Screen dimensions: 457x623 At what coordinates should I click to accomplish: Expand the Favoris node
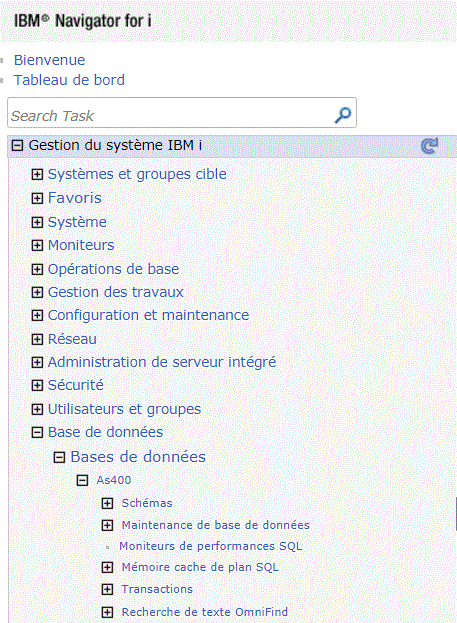click(37, 198)
